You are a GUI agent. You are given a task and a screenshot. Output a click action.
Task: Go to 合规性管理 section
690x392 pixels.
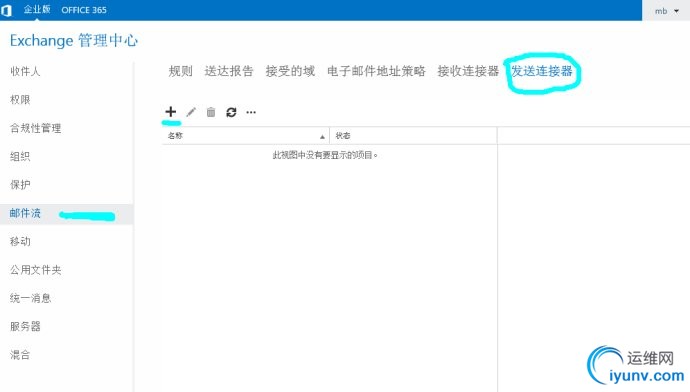click(x=35, y=128)
